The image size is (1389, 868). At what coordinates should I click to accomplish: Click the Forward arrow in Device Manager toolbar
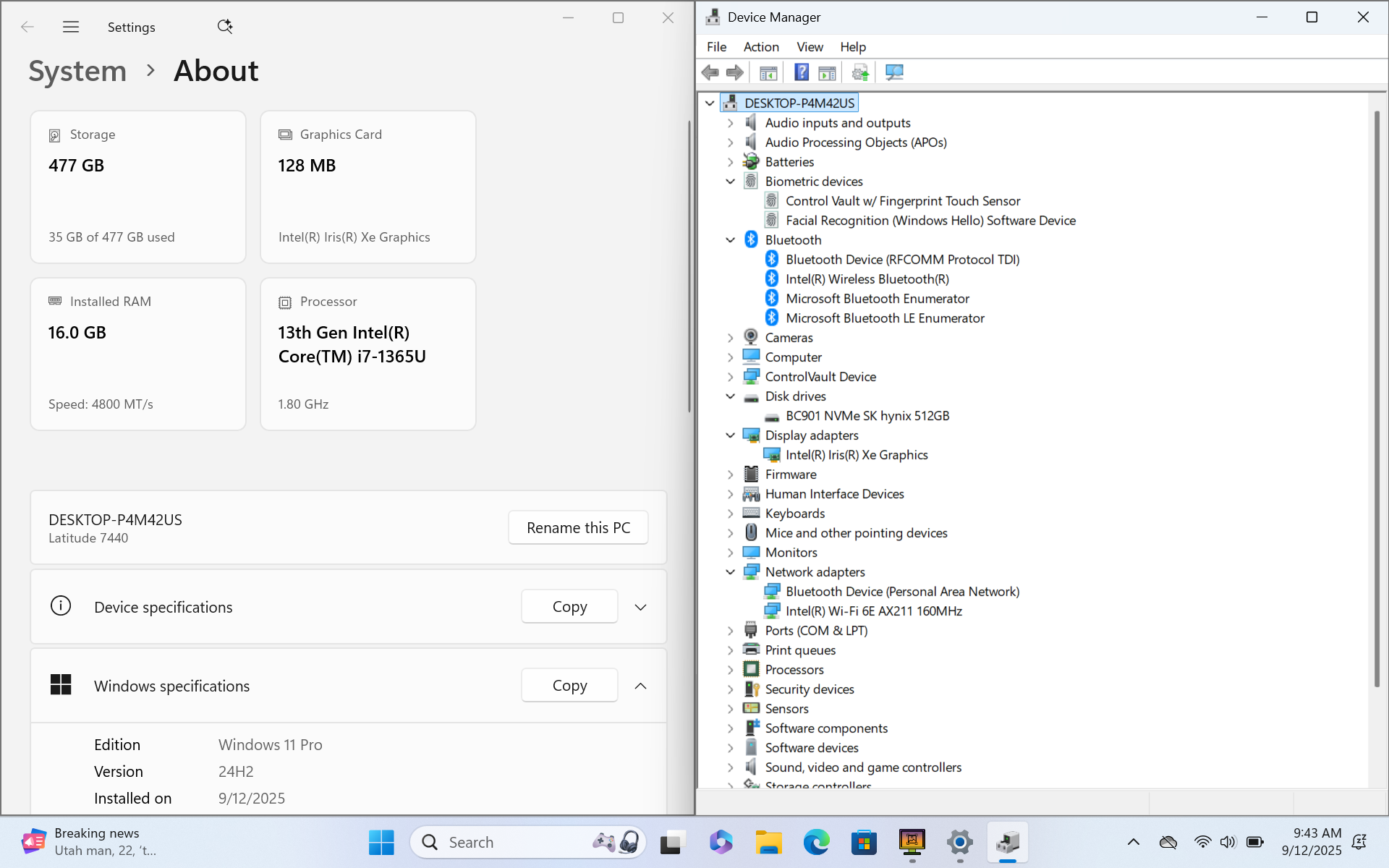tap(735, 72)
